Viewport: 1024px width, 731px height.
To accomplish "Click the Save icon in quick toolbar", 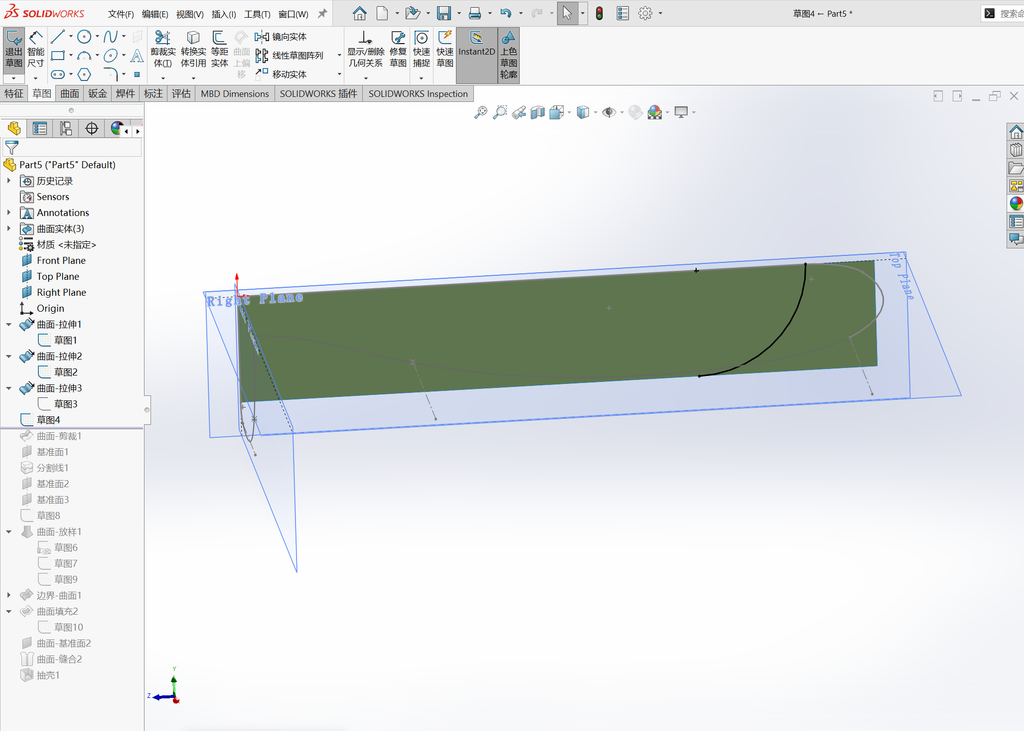I will click(x=443, y=13).
